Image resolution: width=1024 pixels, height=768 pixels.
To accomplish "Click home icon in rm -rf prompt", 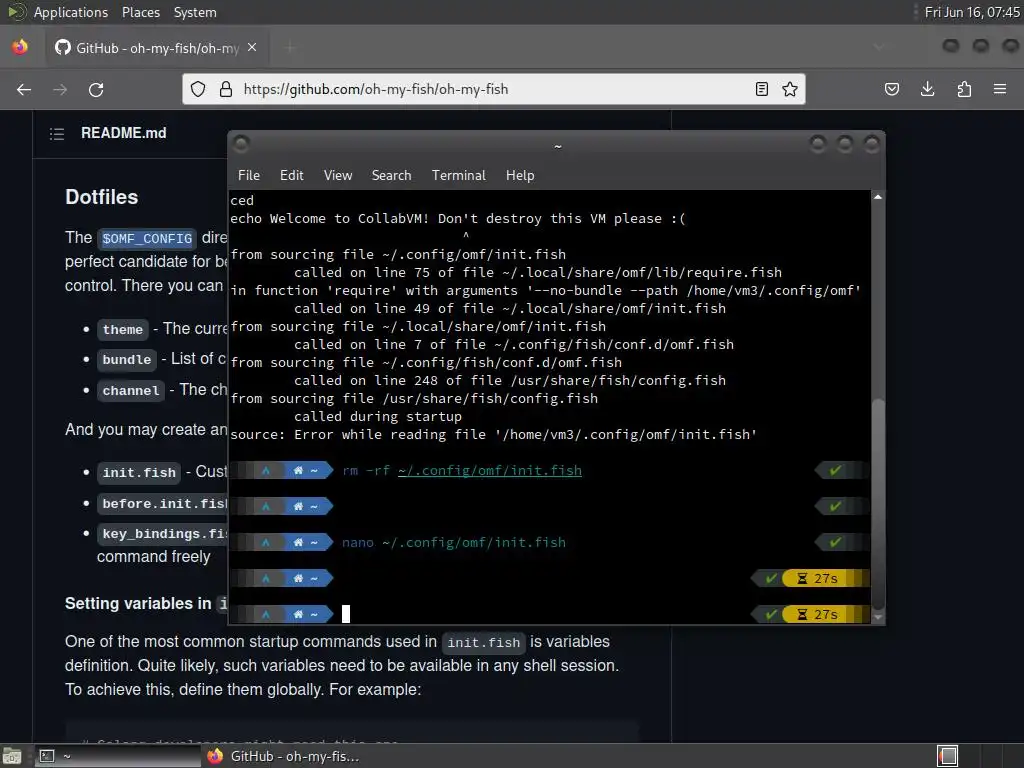I will [x=298, y=470].
